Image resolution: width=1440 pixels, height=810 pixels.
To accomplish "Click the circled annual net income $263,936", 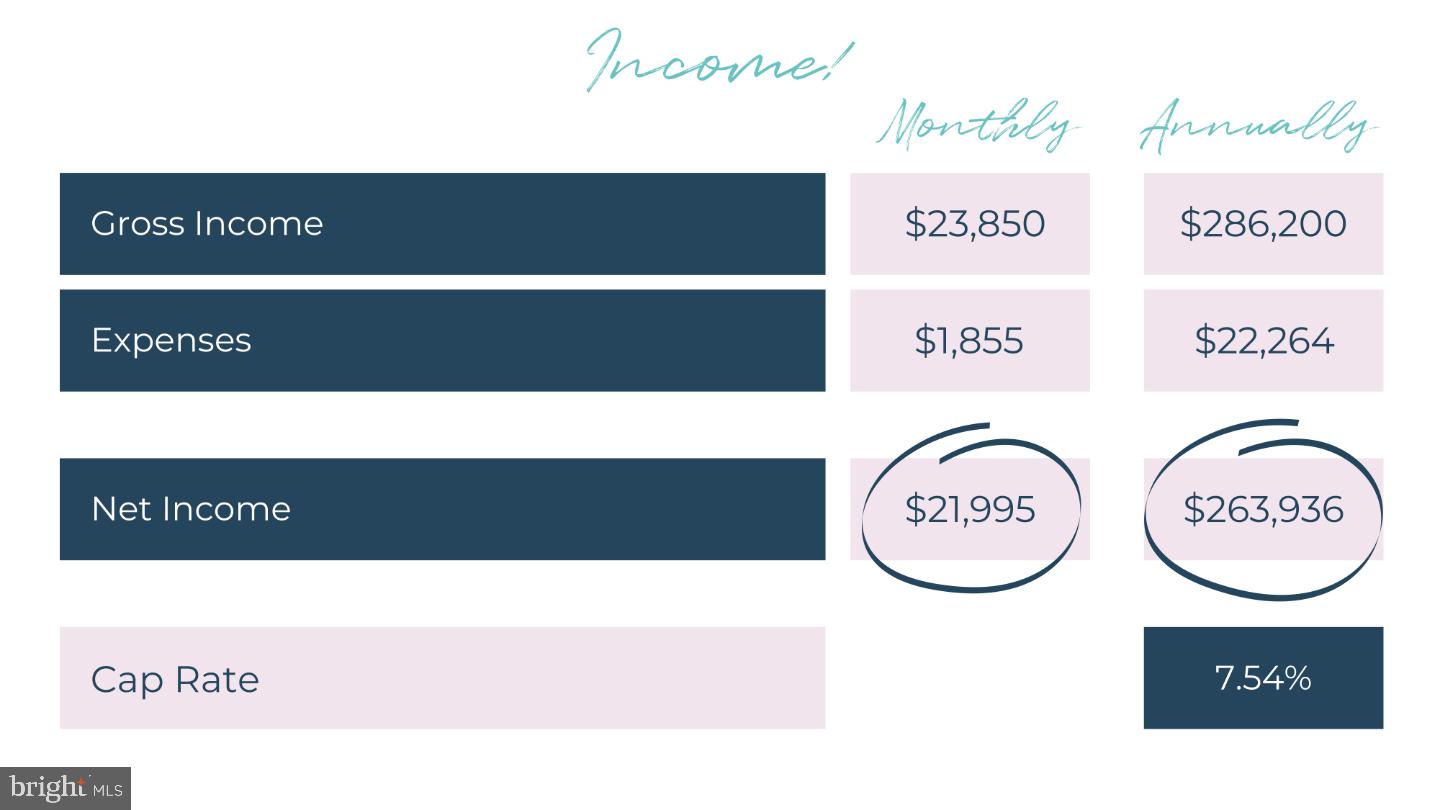I will click(1263, 509).
